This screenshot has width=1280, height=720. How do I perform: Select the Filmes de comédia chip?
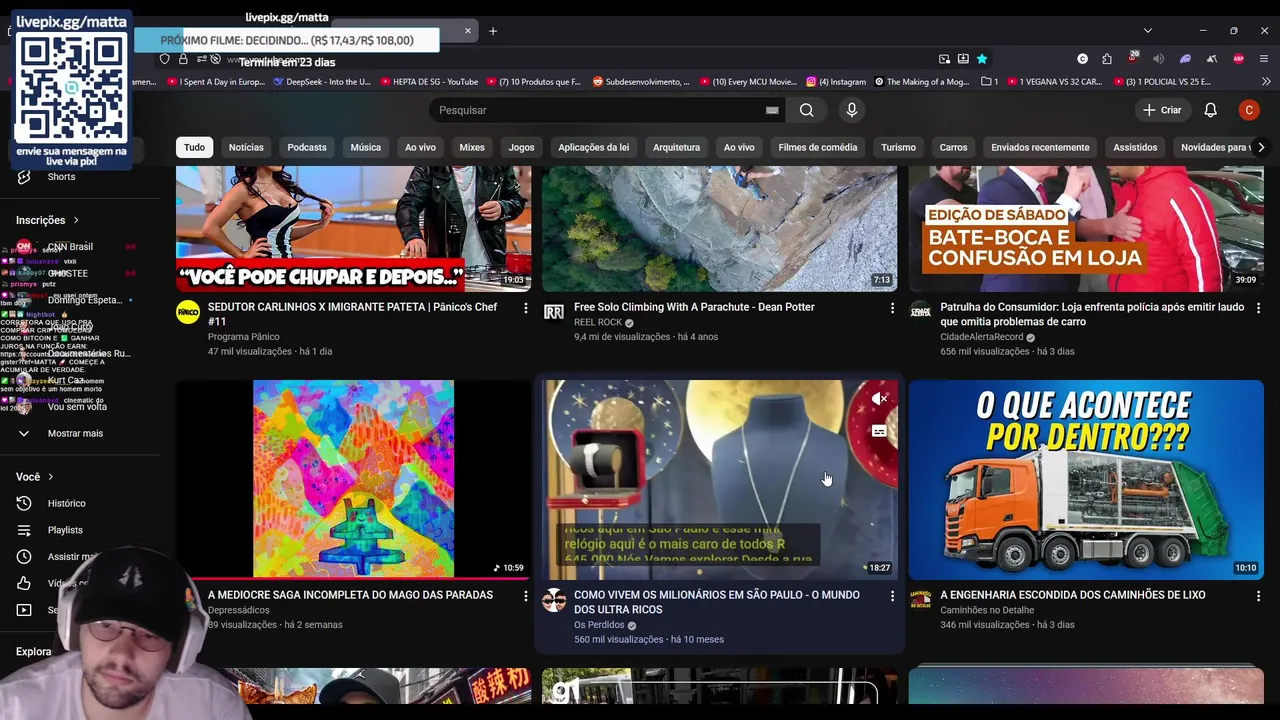coord(818,147)
